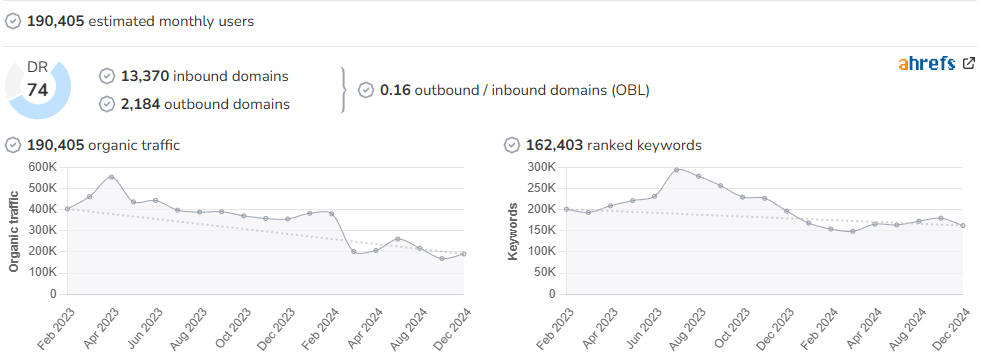The height and width of the screenshot is (360, 983).
Task: Open the external link icon beside Ahrefs
Action: pos(969,63)
